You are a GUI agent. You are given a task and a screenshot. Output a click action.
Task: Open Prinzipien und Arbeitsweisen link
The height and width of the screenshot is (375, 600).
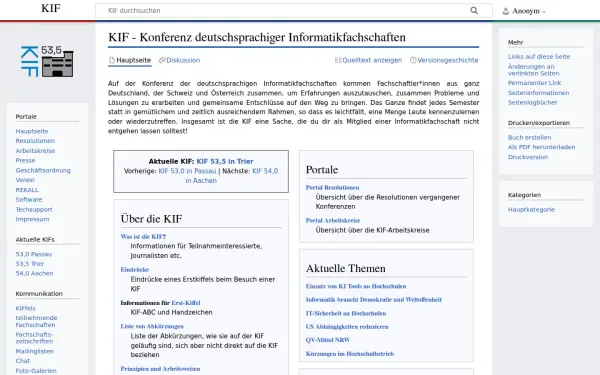pos(160,369)
